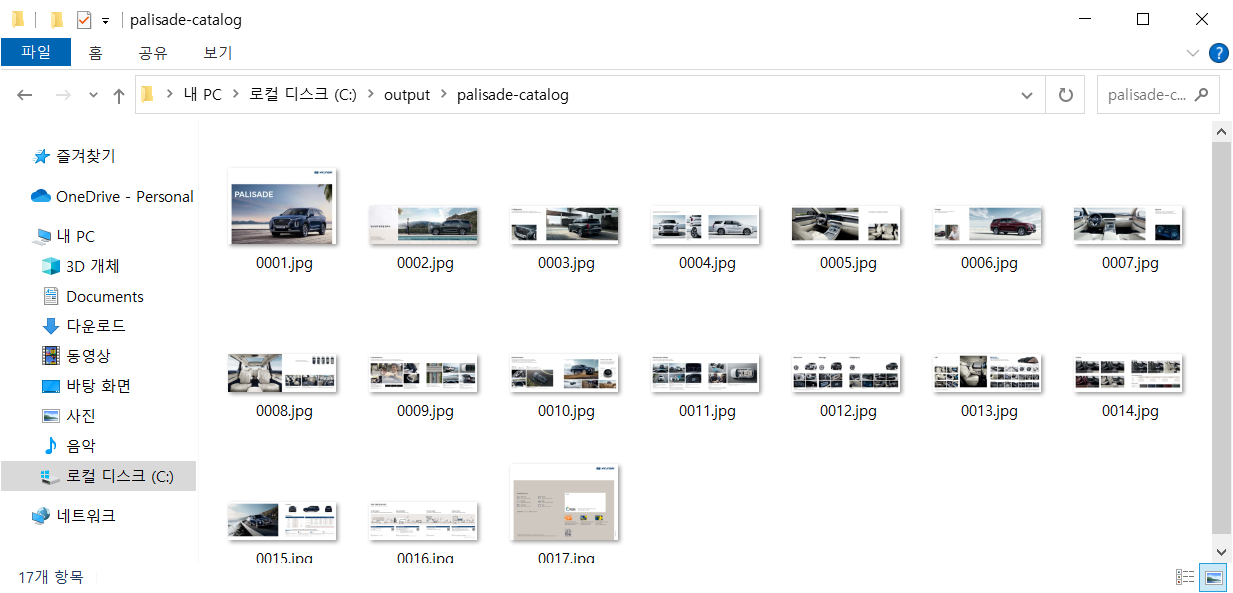
Task: Expand chevron after output in breadcrumb
Action: tap(443, 95)
